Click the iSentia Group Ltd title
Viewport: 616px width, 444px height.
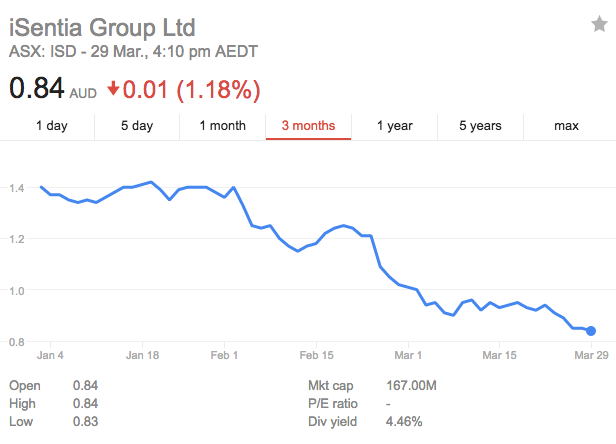102,28
